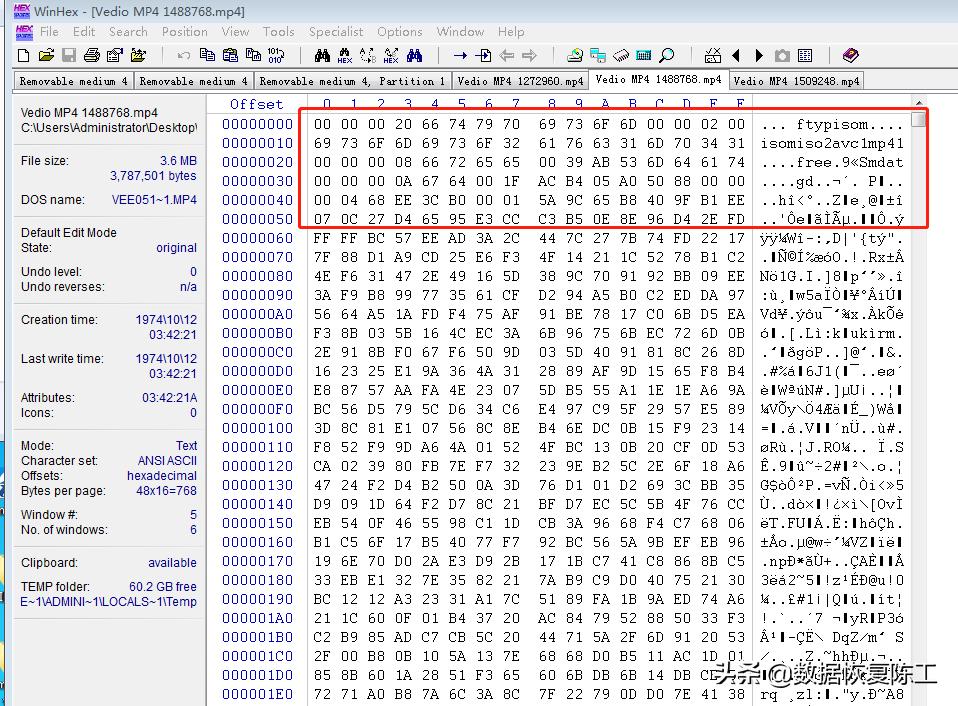Click the gray Back arrow icon
958x706 pixels.
[506, 56]
